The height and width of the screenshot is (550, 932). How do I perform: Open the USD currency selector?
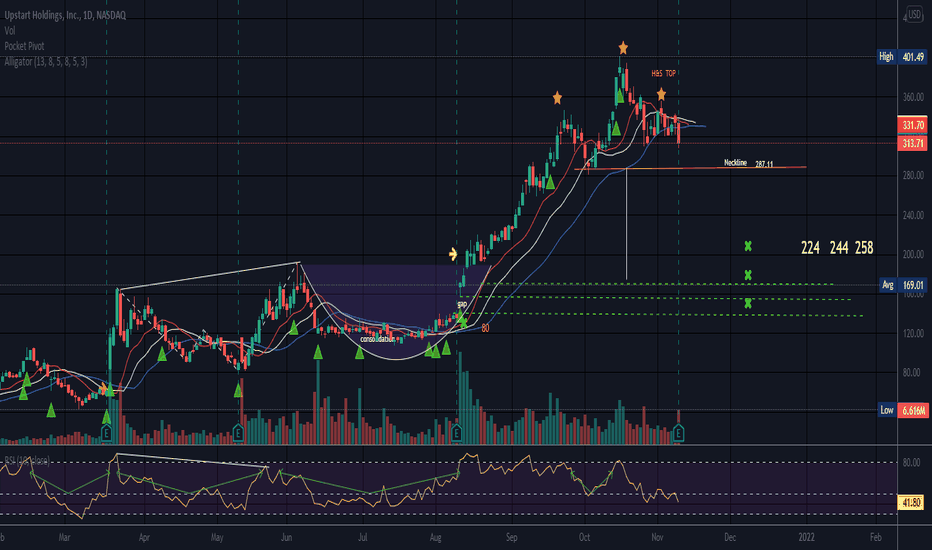pos(914,14)
